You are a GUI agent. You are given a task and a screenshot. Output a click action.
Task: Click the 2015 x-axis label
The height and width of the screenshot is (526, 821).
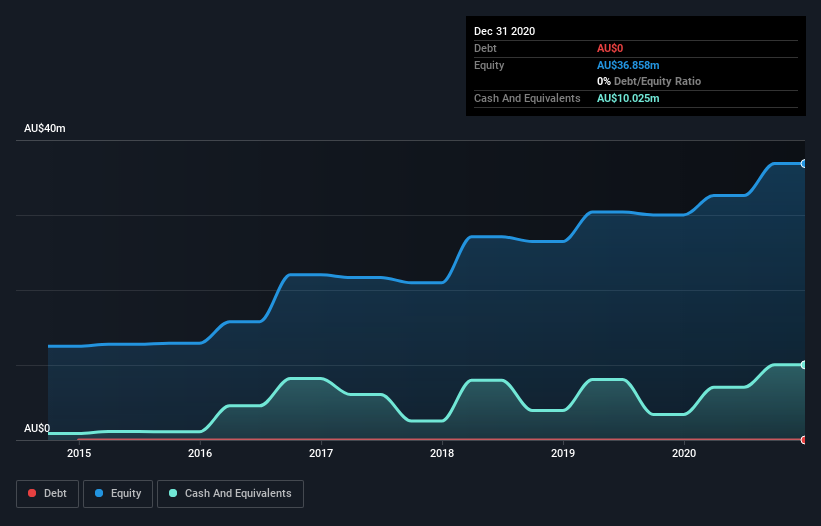click(79, 453)
